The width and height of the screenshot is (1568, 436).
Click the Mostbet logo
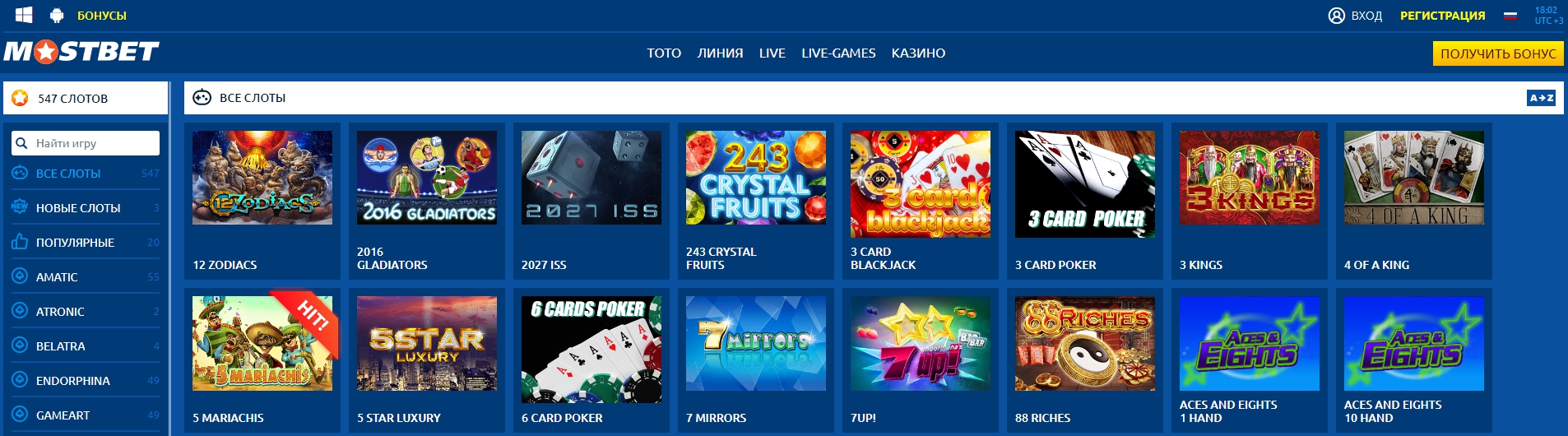(81, 52)
